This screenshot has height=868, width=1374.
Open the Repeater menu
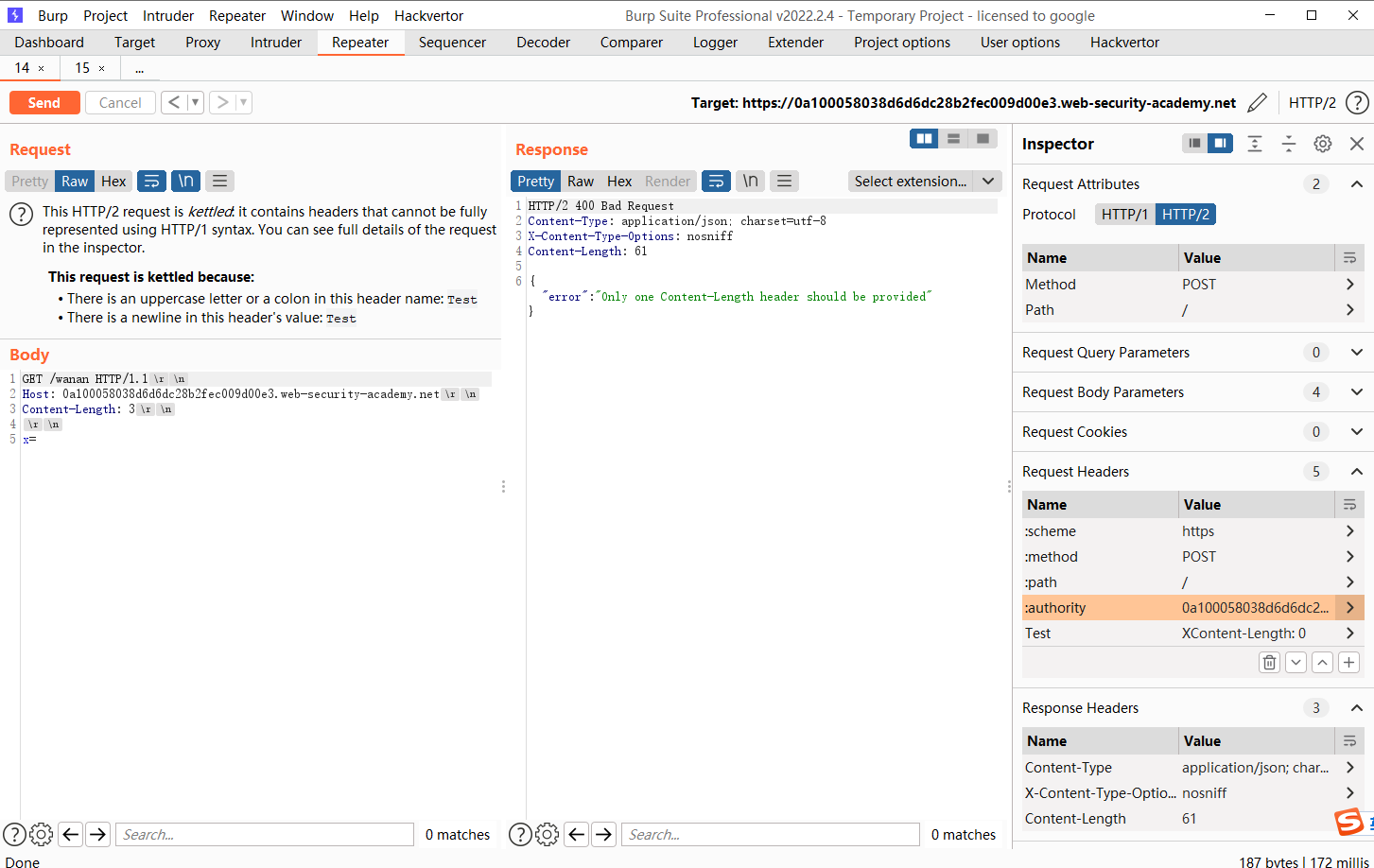(x=236, y=15)
